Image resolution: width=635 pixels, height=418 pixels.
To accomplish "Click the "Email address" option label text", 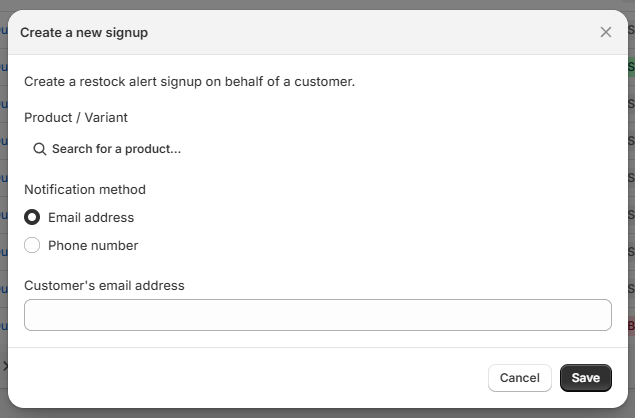I will [x=90, y=217].
